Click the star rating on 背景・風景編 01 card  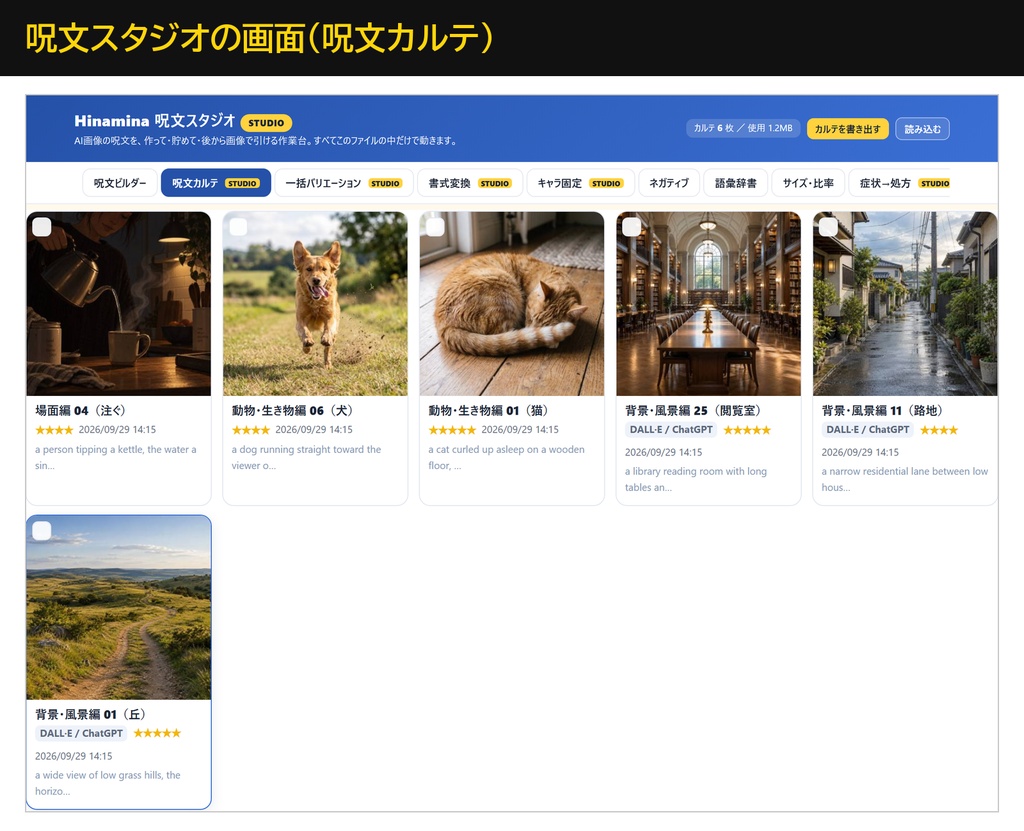157,733
